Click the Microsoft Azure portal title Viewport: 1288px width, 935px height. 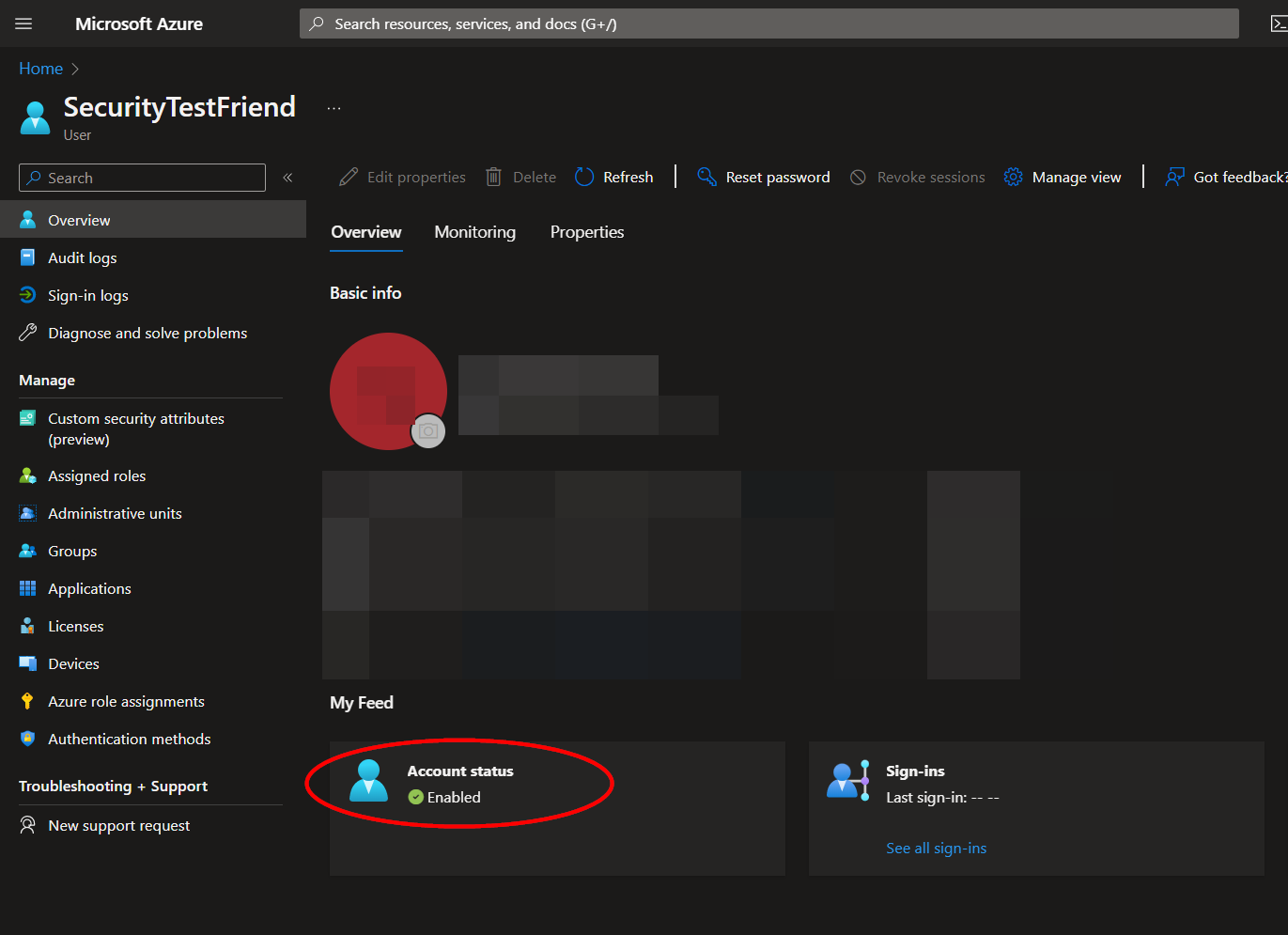[x=139, y=23]
